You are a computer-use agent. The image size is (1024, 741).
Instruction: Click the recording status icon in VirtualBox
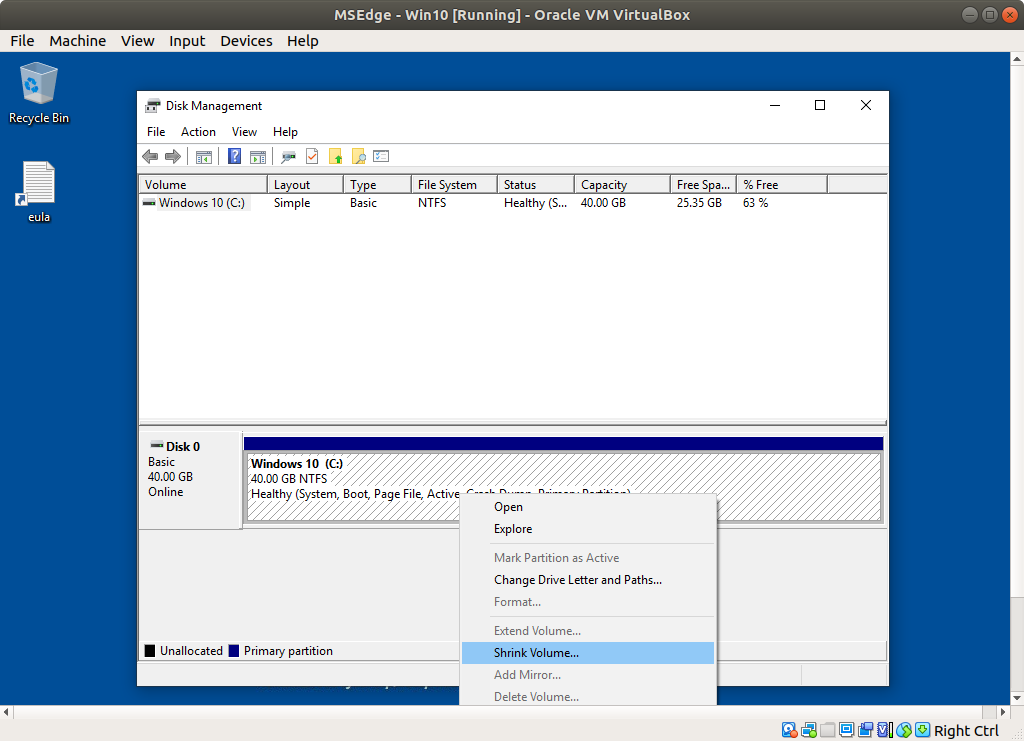coord(866,730)
